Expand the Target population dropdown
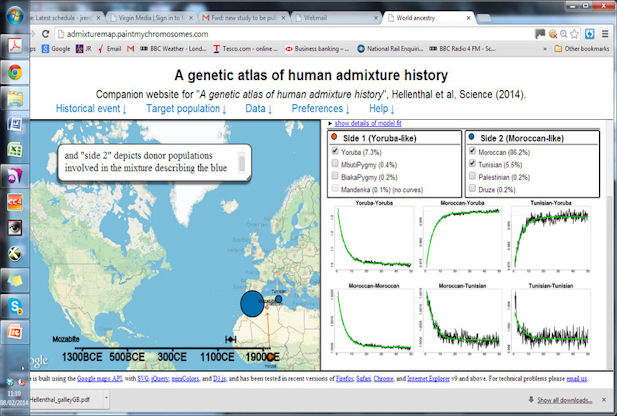The image size is (617, 416). pos(186,109)
